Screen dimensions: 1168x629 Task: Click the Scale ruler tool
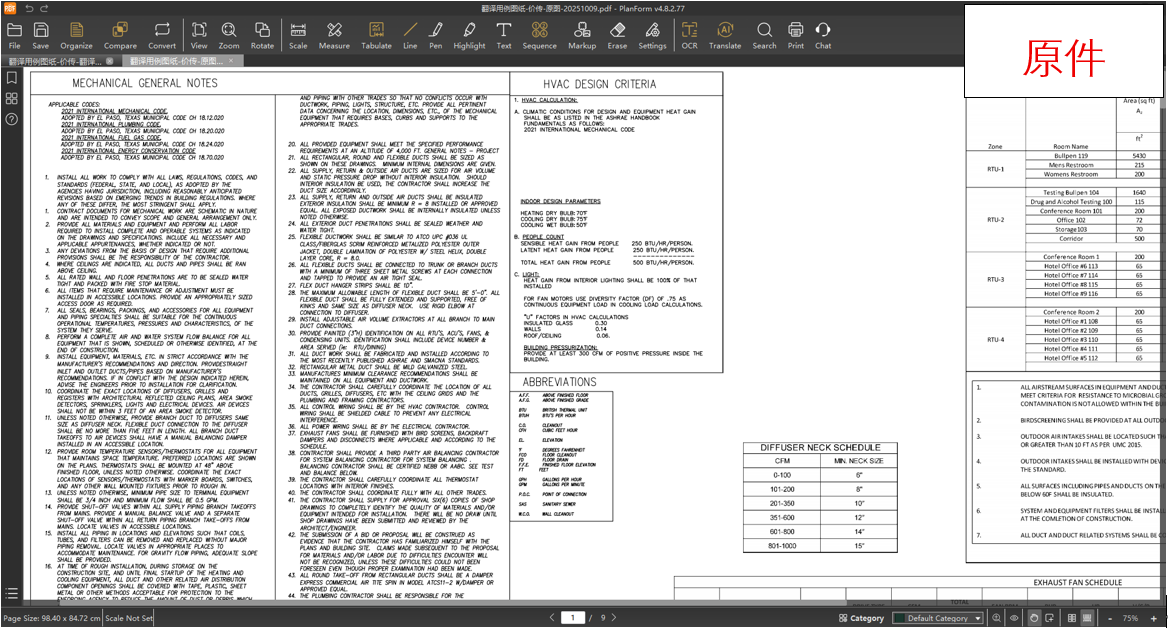[298, 35]
